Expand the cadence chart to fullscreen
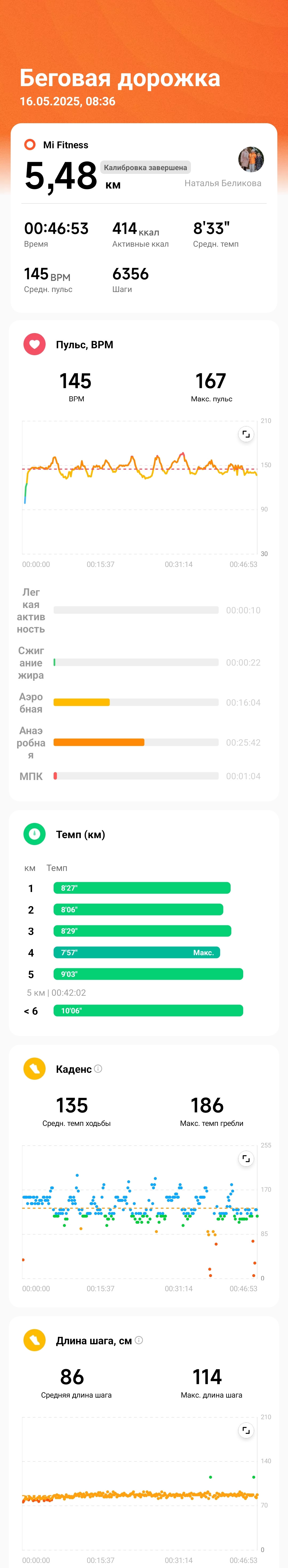This screenshot has height=1568, width=288. point(245,1158)
